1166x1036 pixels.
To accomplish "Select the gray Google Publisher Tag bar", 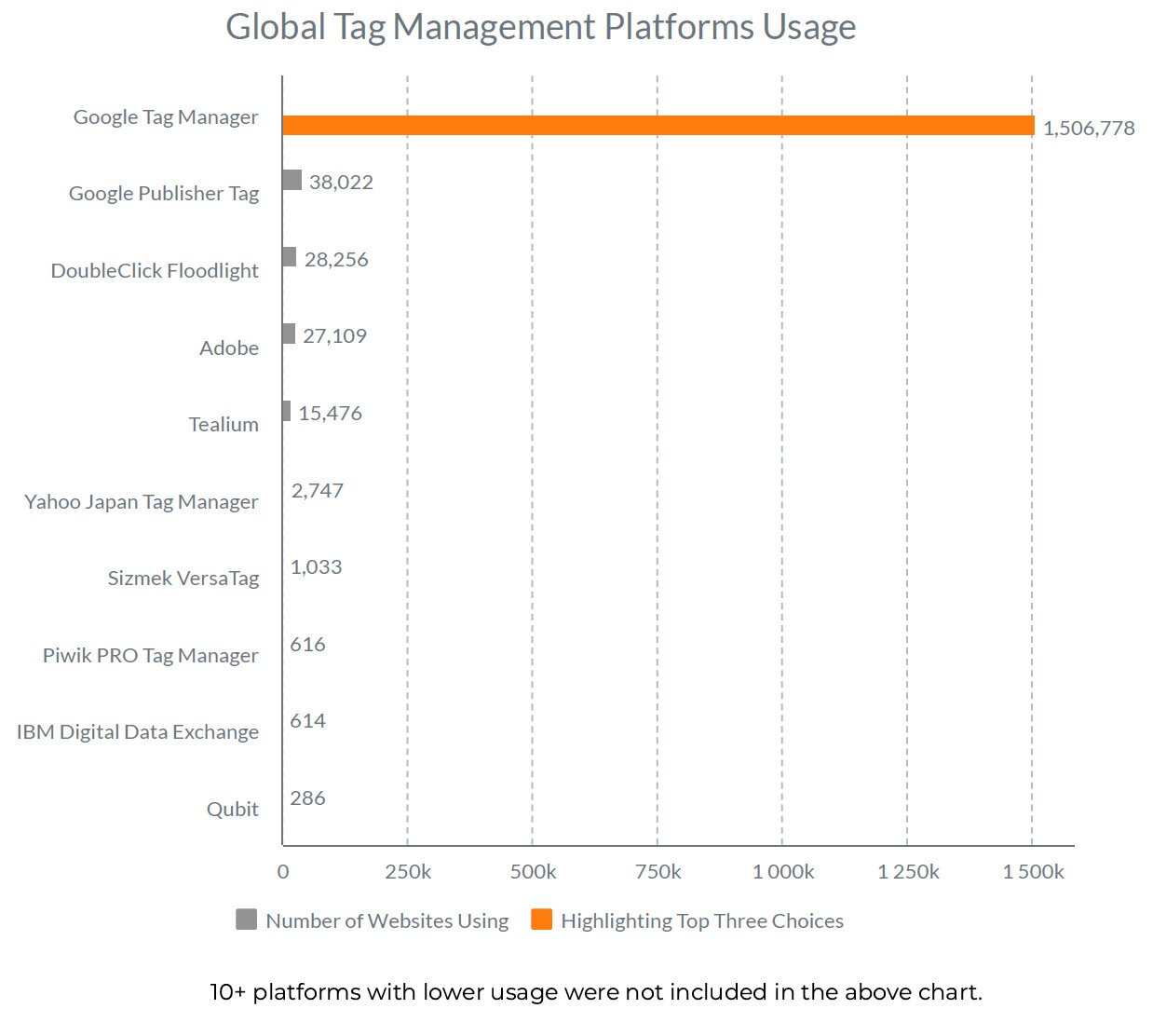I will (x=292, y=180).
